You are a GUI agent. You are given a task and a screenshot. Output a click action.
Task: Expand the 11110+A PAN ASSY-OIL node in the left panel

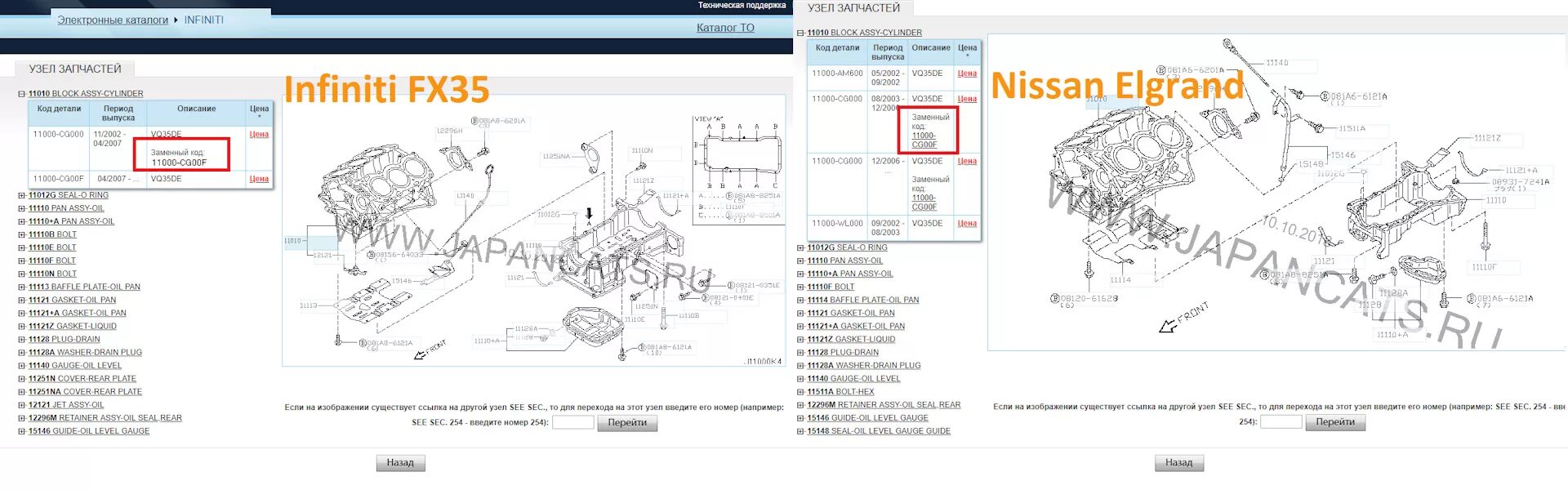22,221
